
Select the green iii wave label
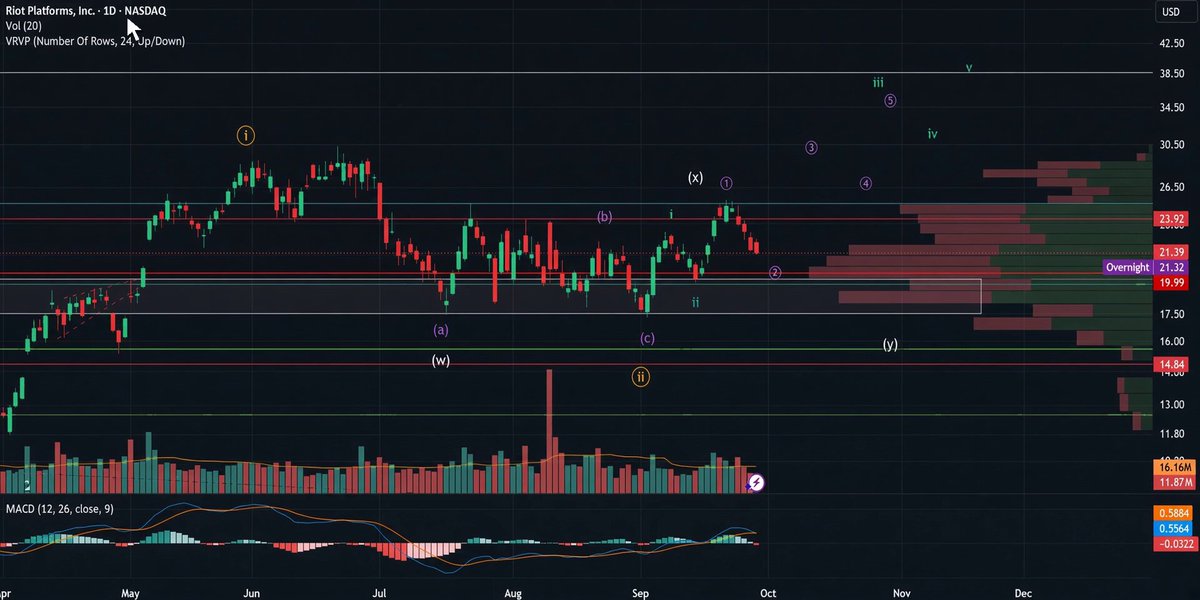point(878,82)
